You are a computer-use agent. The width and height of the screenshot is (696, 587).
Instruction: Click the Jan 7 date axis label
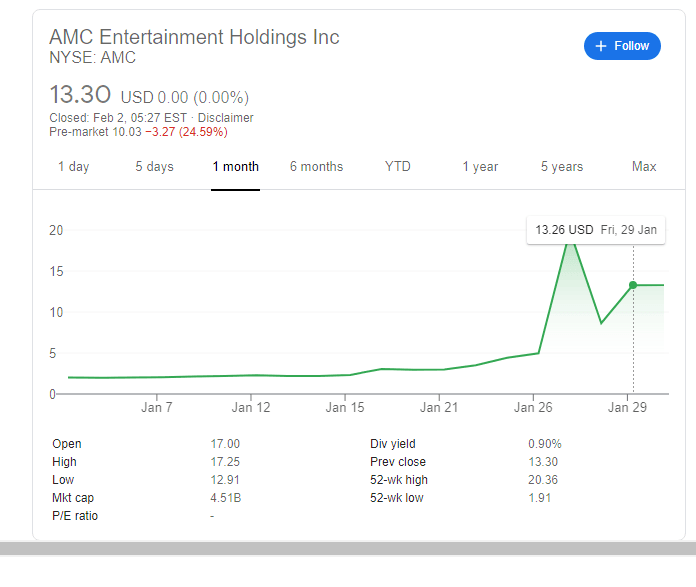(157, 407)
